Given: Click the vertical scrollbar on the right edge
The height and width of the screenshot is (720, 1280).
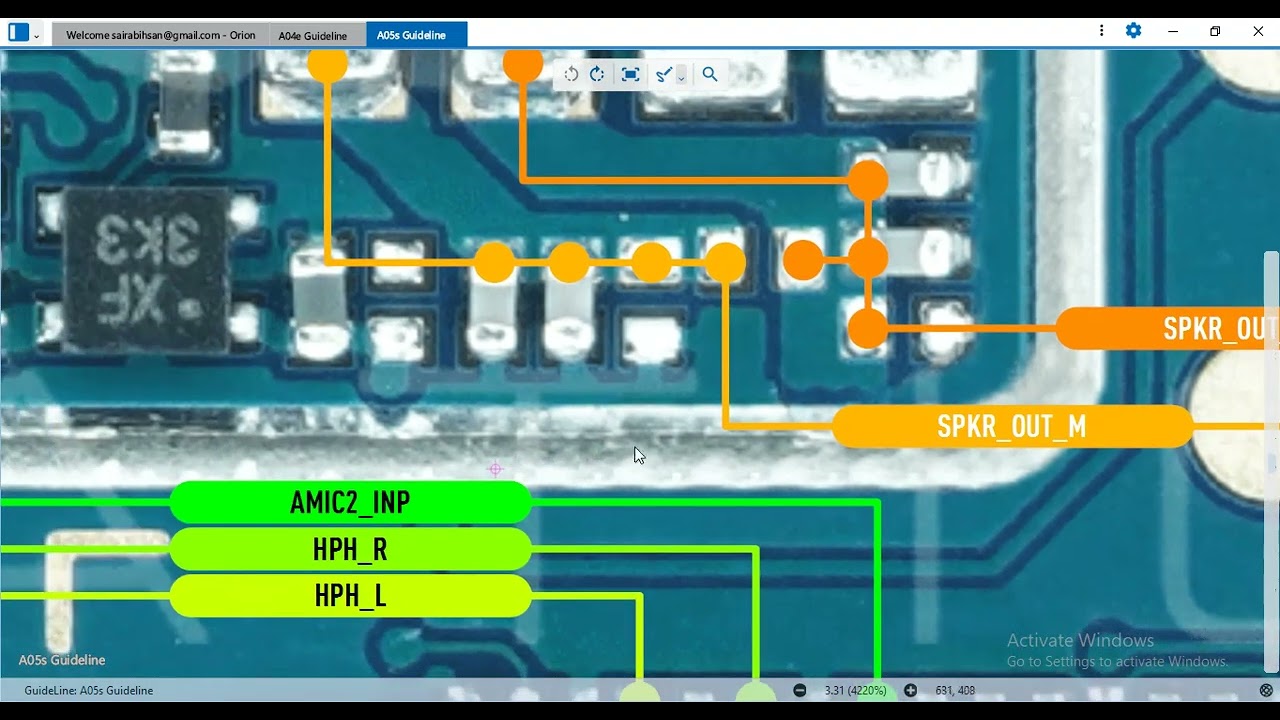Looking at the screenshot, I should (x=1271, y=460).
